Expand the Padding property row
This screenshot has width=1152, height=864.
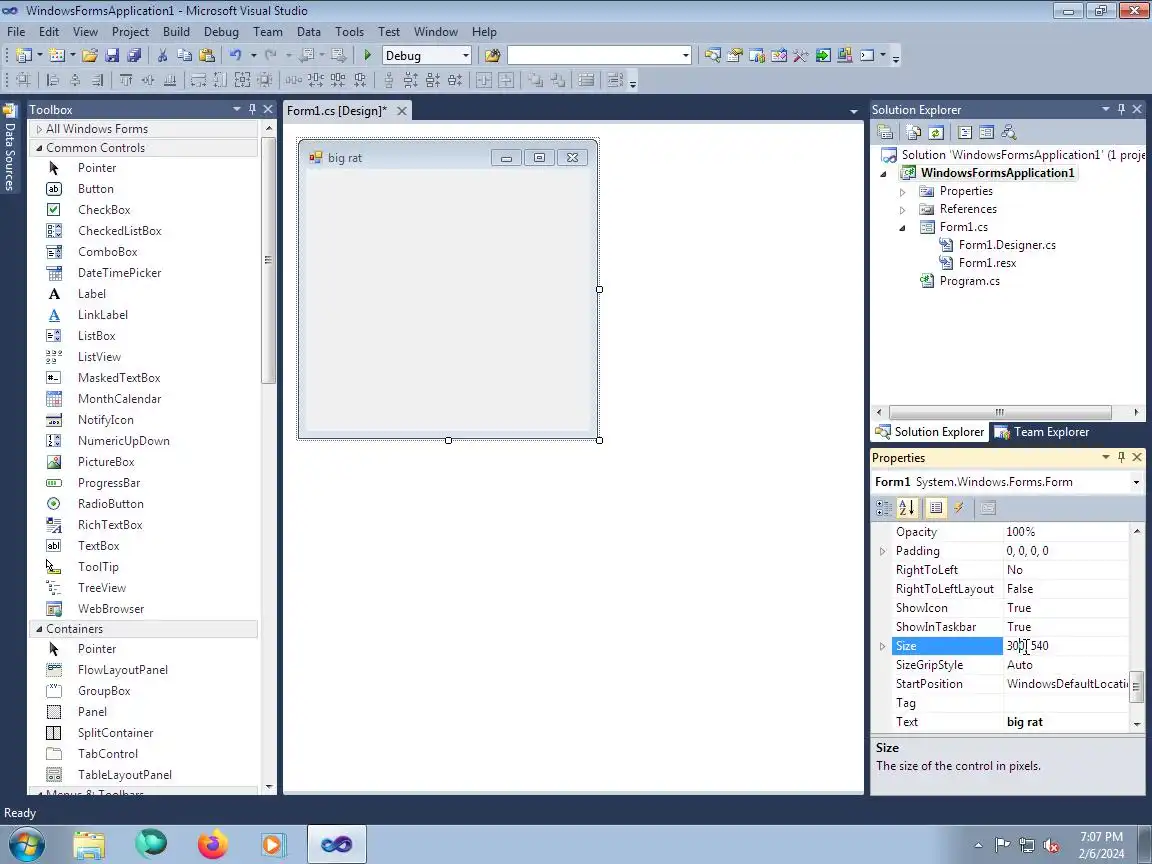tap(882, 551)
